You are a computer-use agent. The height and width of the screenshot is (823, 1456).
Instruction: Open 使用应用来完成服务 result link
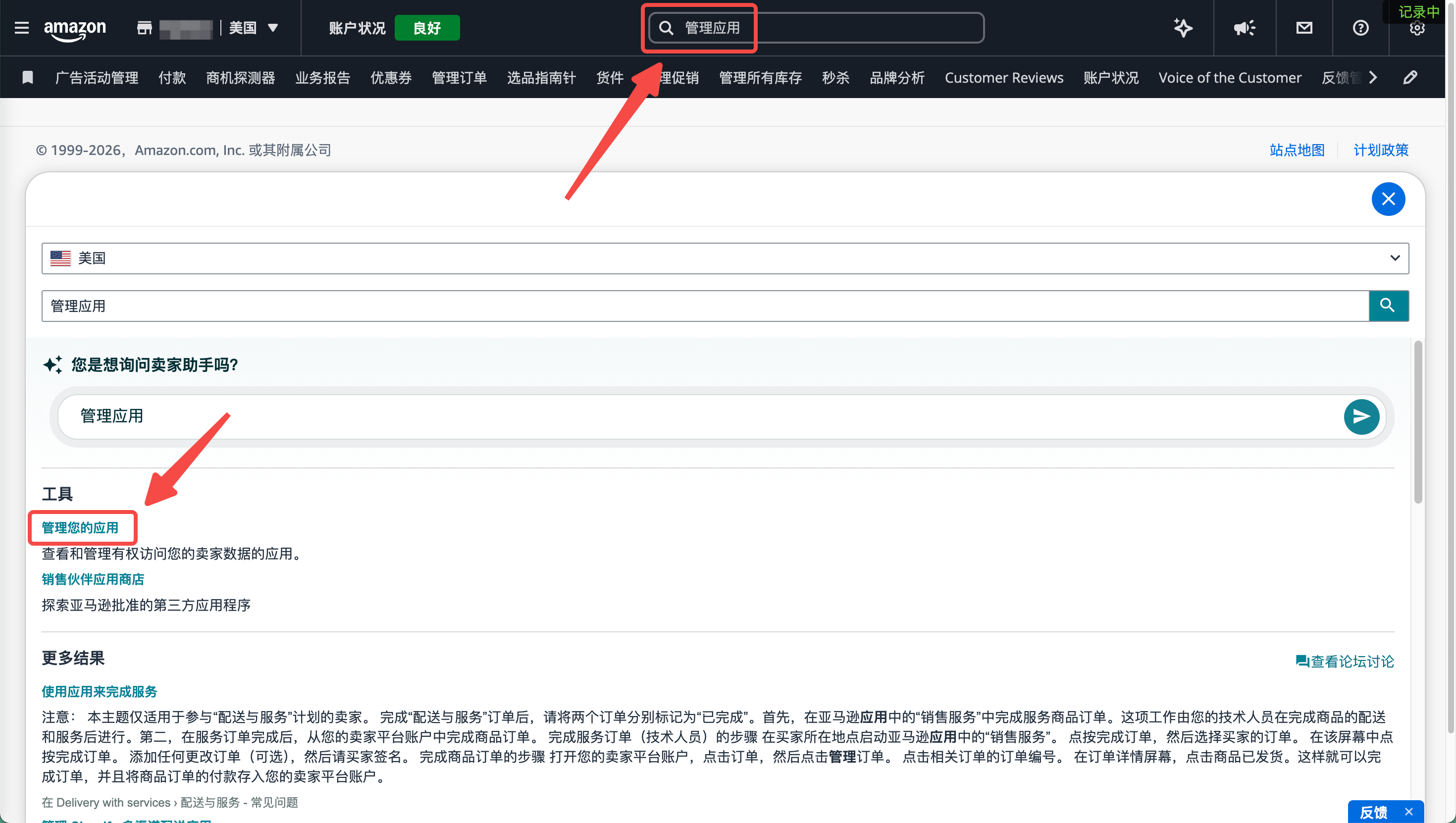[100, 692]
